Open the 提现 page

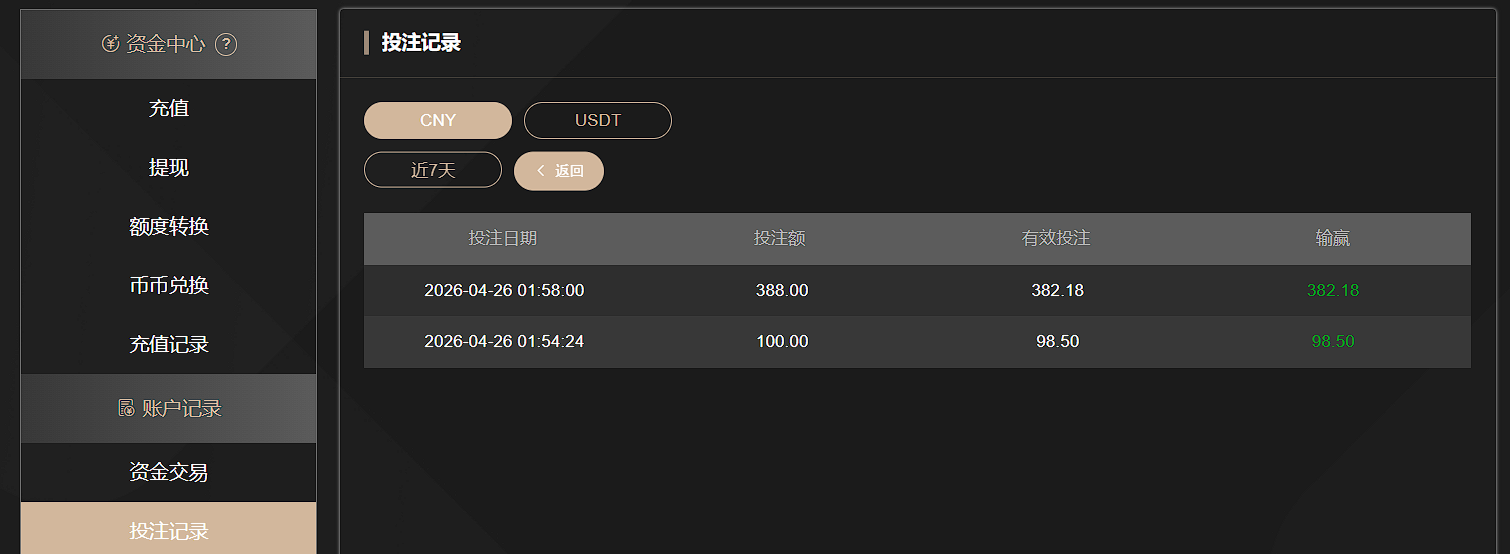click(x=168, y=167)
